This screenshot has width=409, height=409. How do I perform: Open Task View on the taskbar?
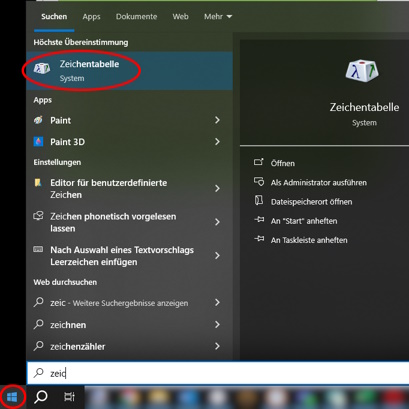coord(69,397)
